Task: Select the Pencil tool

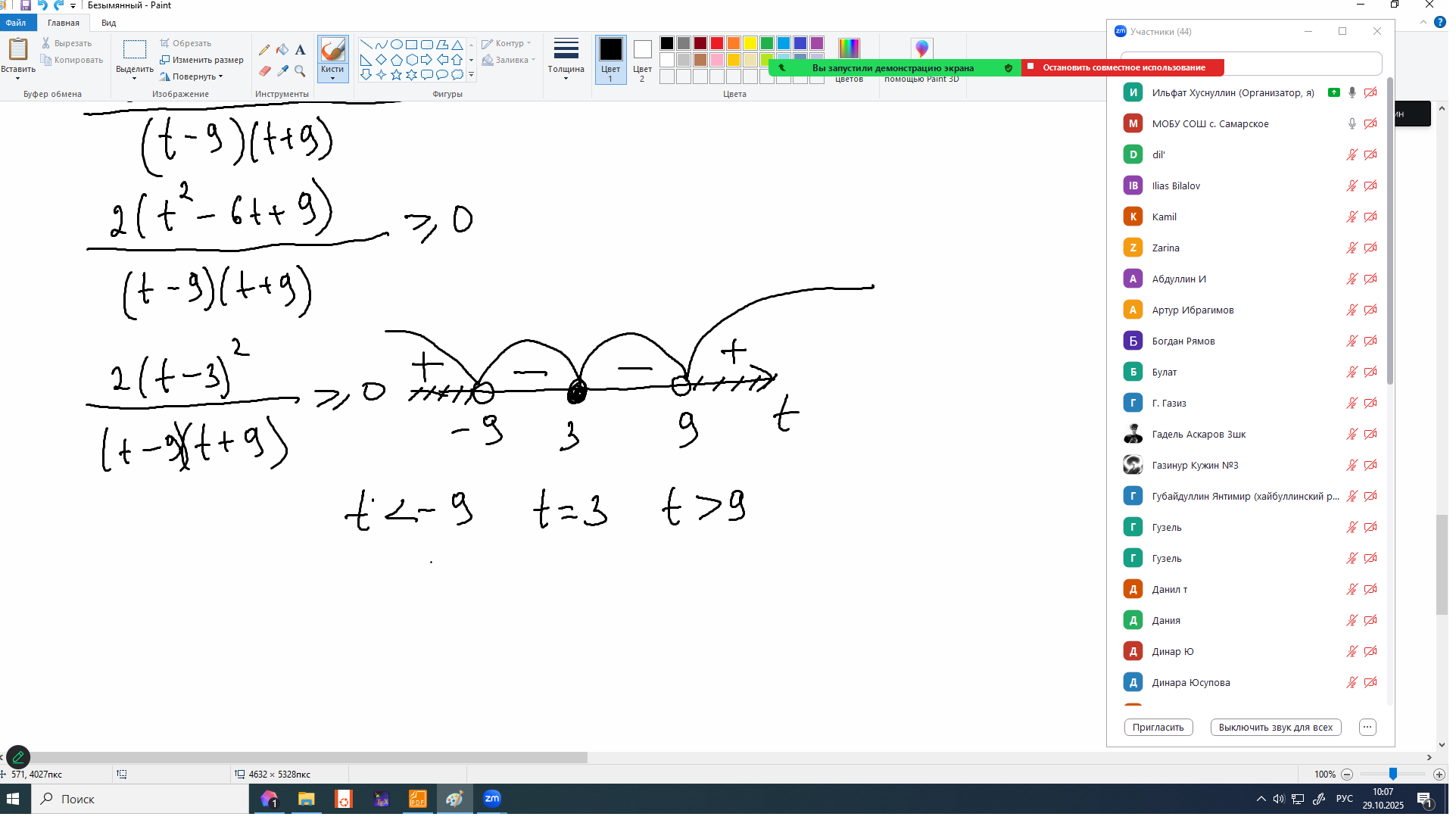Action: pyautogui.click(x=263, y=50)
